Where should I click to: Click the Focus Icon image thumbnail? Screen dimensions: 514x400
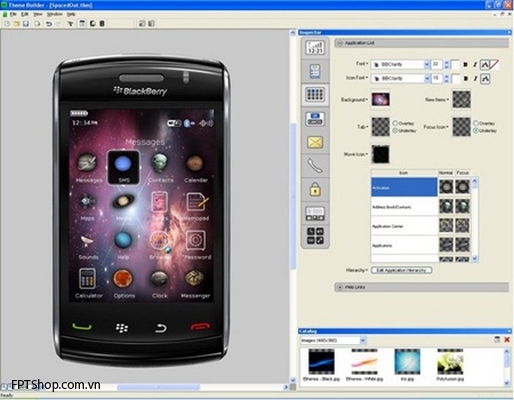coord(461,127)
